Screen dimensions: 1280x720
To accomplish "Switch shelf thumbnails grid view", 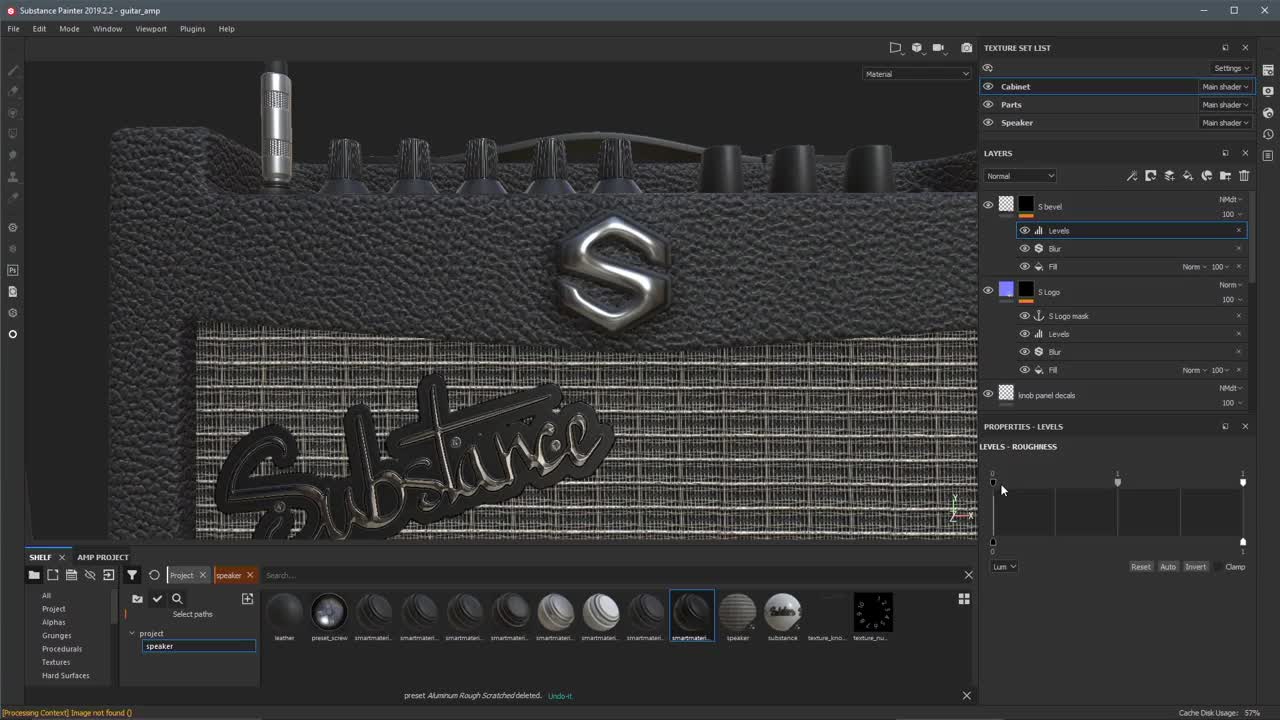I will (964, 599).
